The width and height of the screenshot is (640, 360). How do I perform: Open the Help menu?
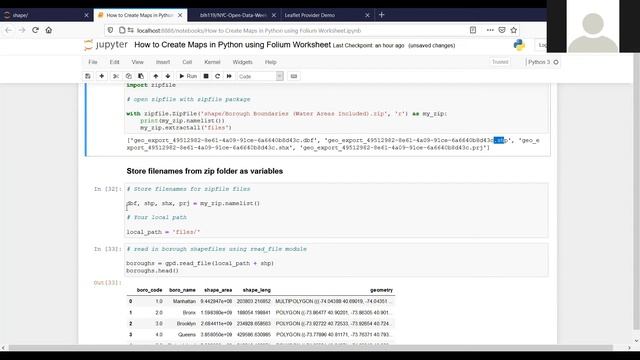[271, 62]
